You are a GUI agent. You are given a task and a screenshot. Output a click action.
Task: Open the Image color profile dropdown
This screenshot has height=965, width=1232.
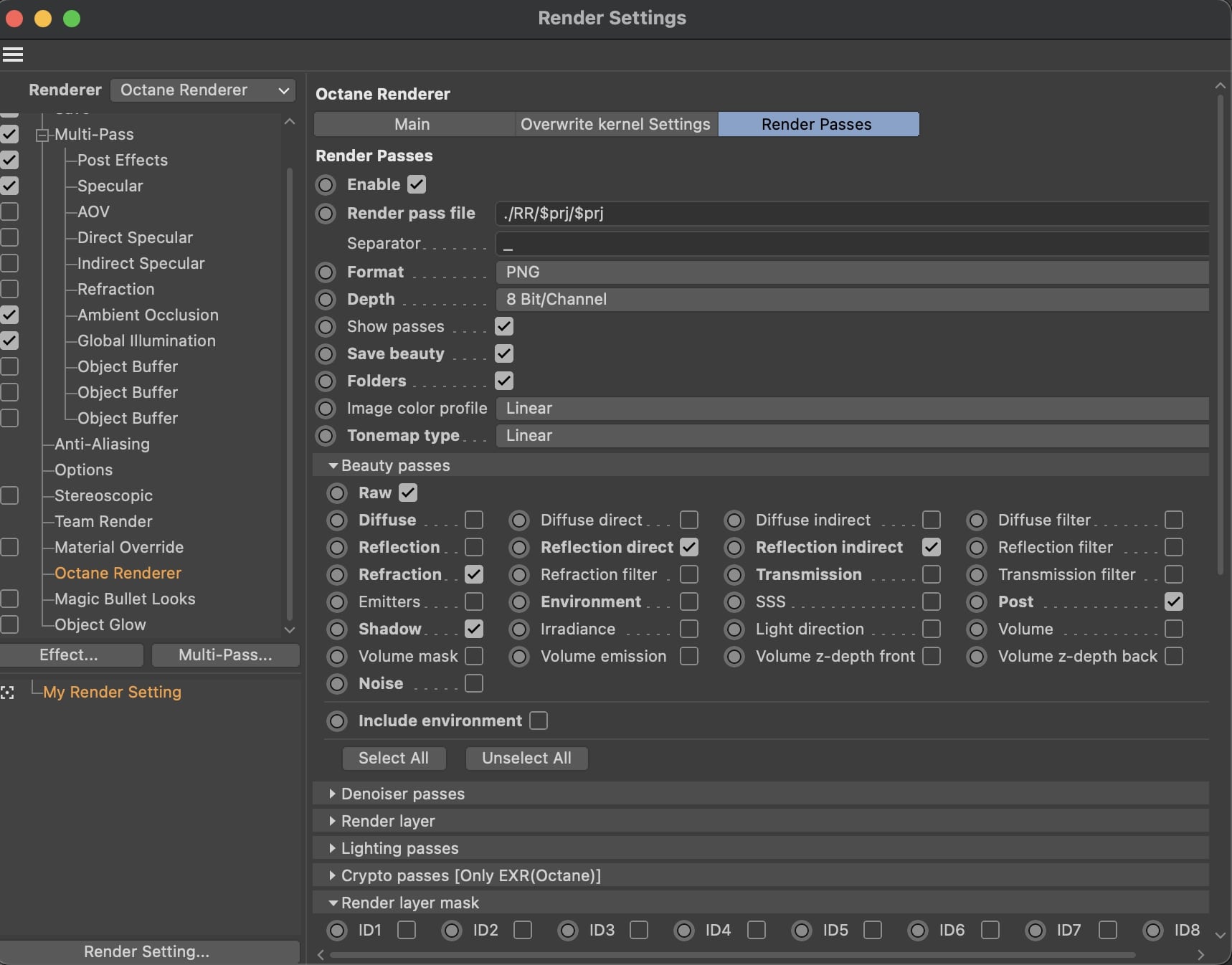[x=852, y=409]
